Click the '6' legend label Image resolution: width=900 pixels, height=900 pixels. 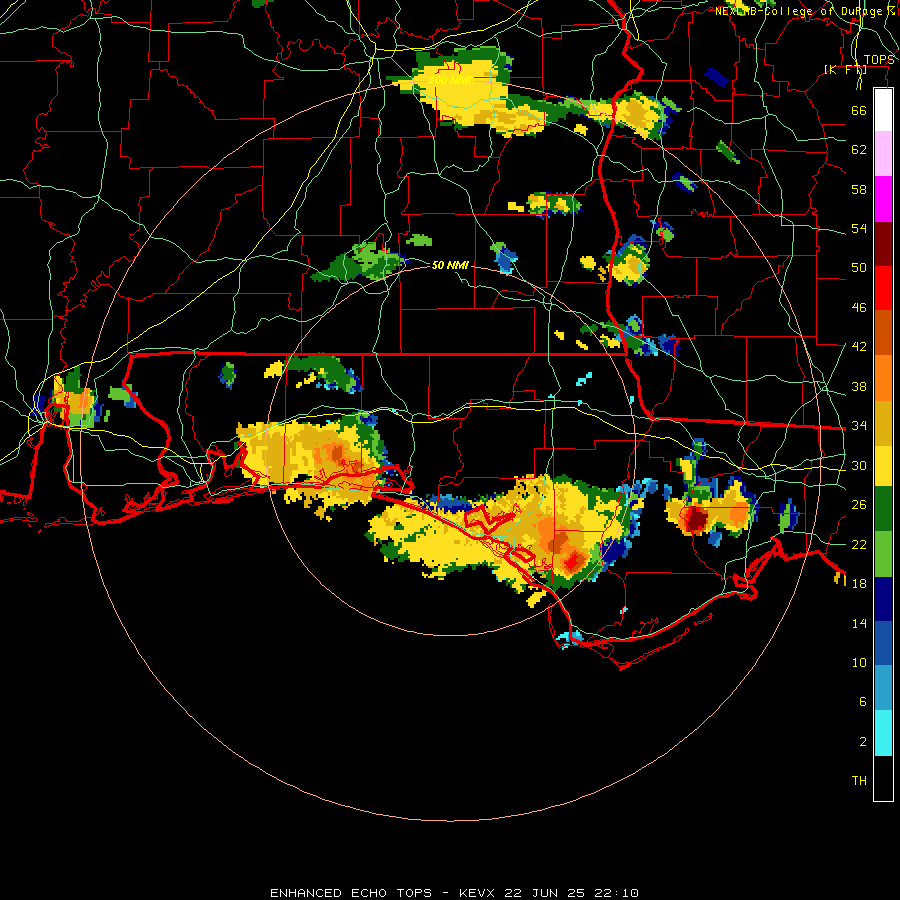pos(862,702)
